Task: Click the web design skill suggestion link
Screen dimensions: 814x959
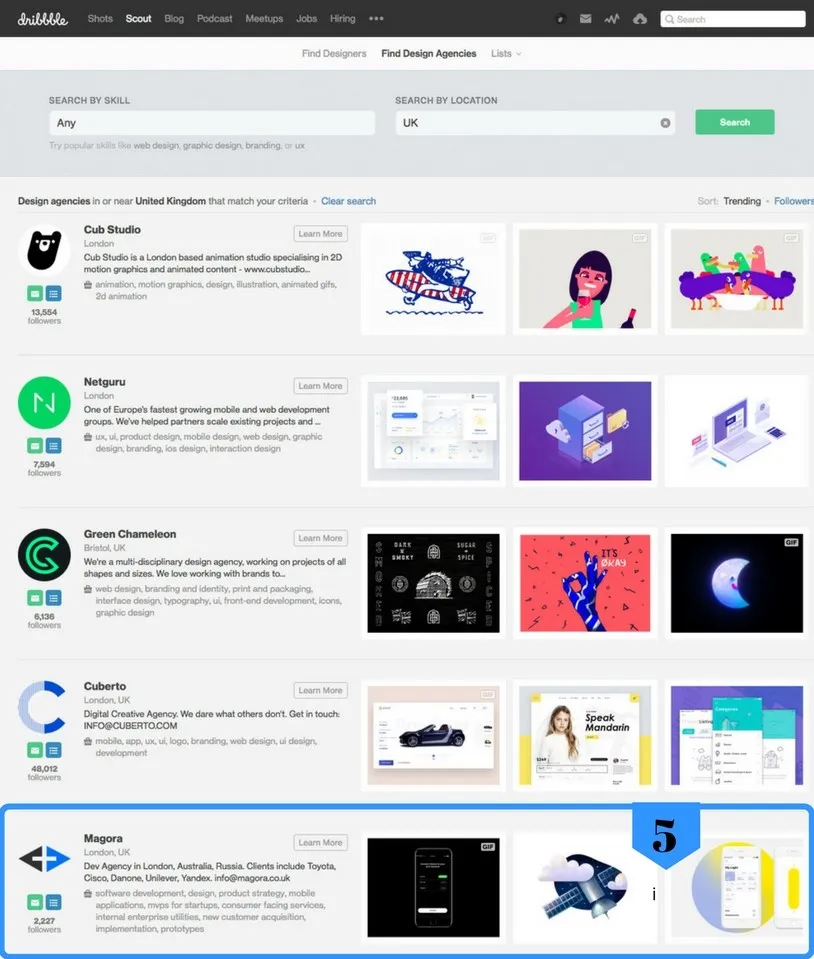Action: point(157,146)
